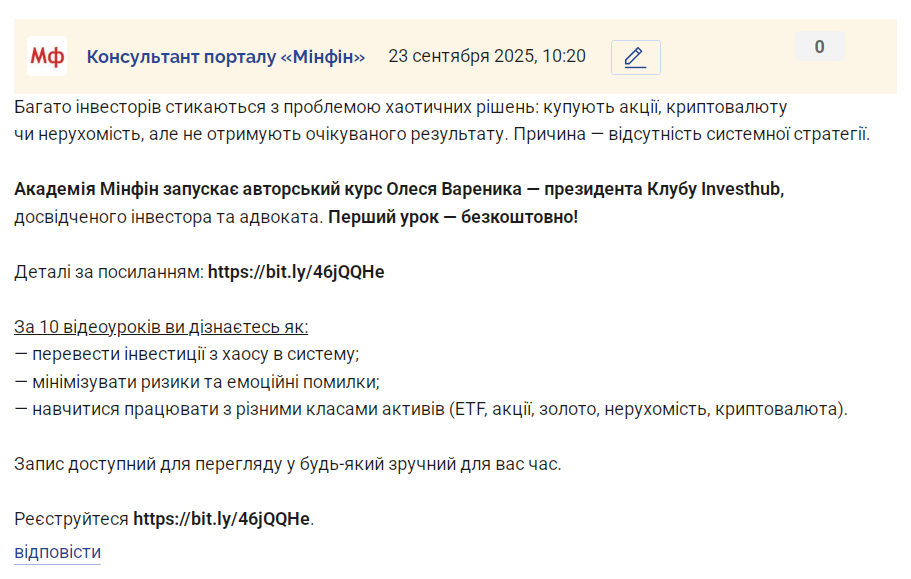
Task: Click the label Деталі за посиланням
Action: 109,272
